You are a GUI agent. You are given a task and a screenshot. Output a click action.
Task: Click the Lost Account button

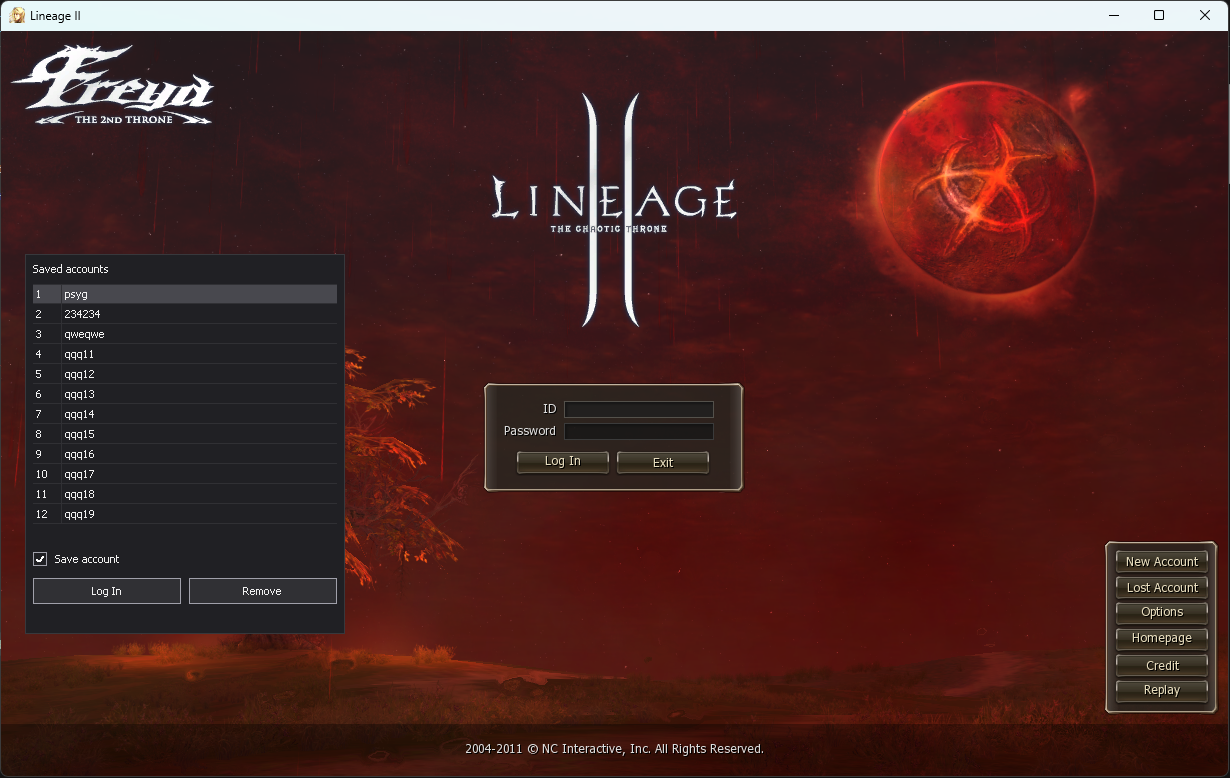[1162, 588]
